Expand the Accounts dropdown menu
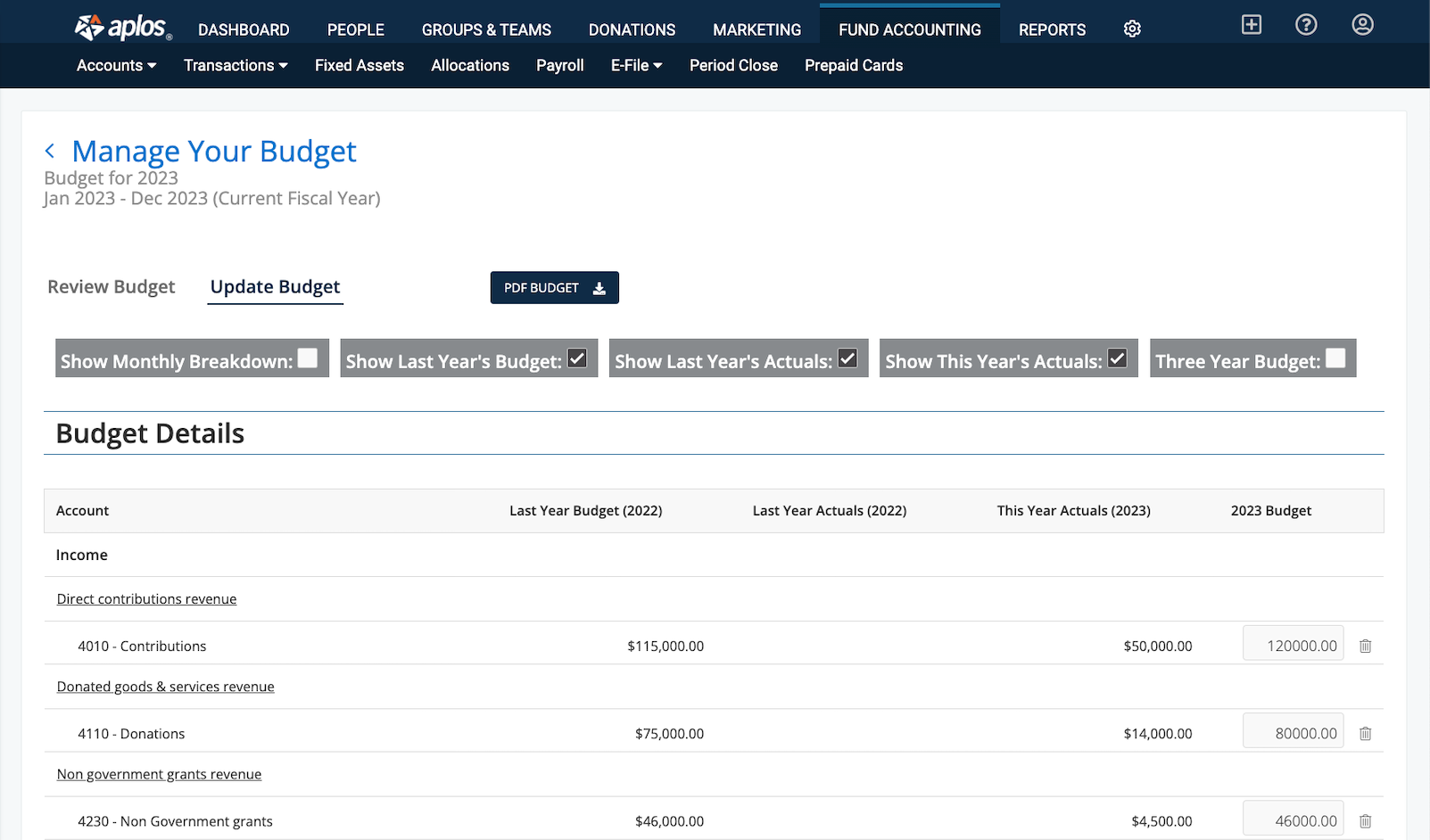The height and width of the screenshot is (840, 1430). pos(116,65)
